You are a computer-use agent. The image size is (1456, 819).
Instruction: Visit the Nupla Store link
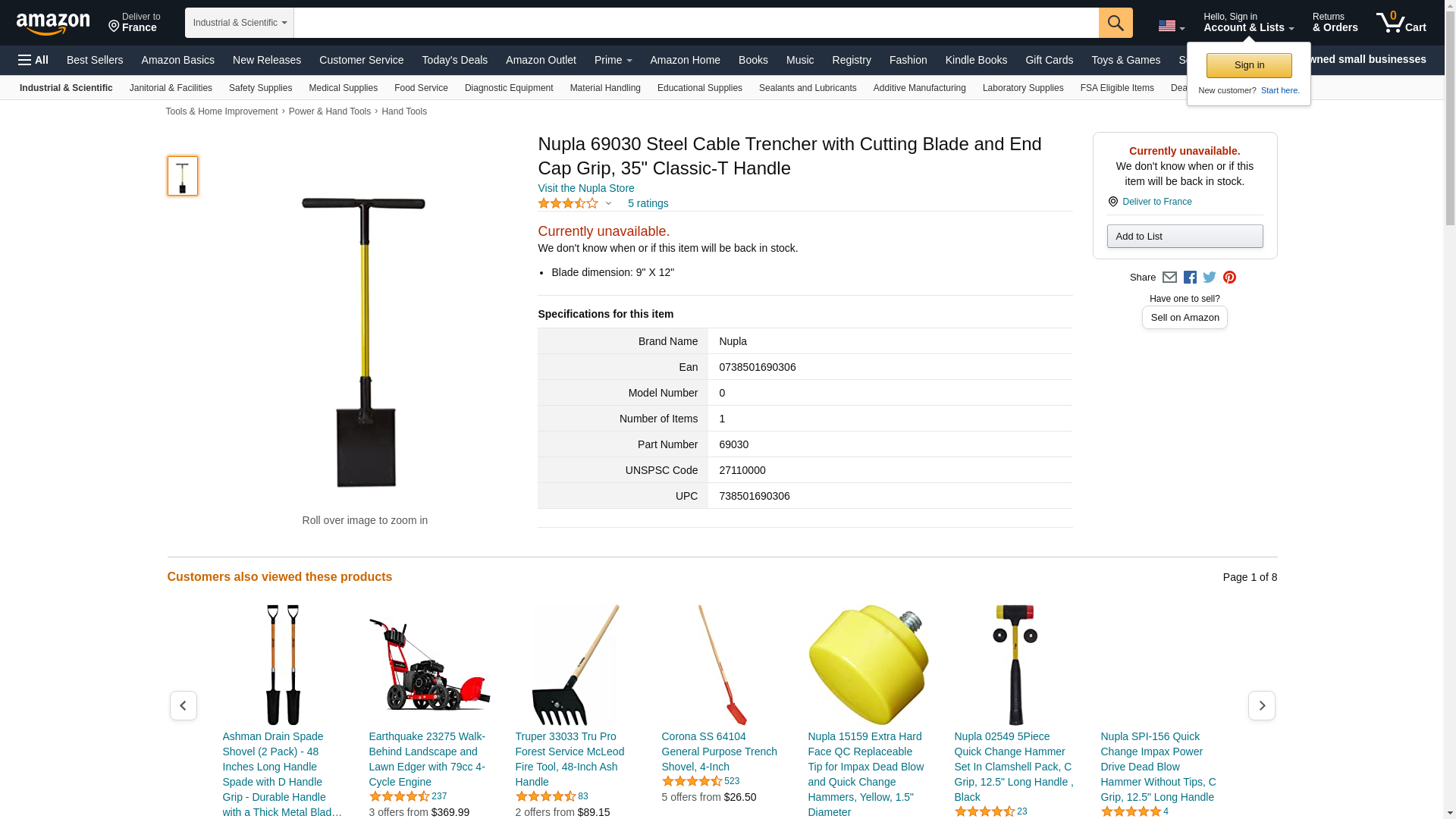pos(585,188)
